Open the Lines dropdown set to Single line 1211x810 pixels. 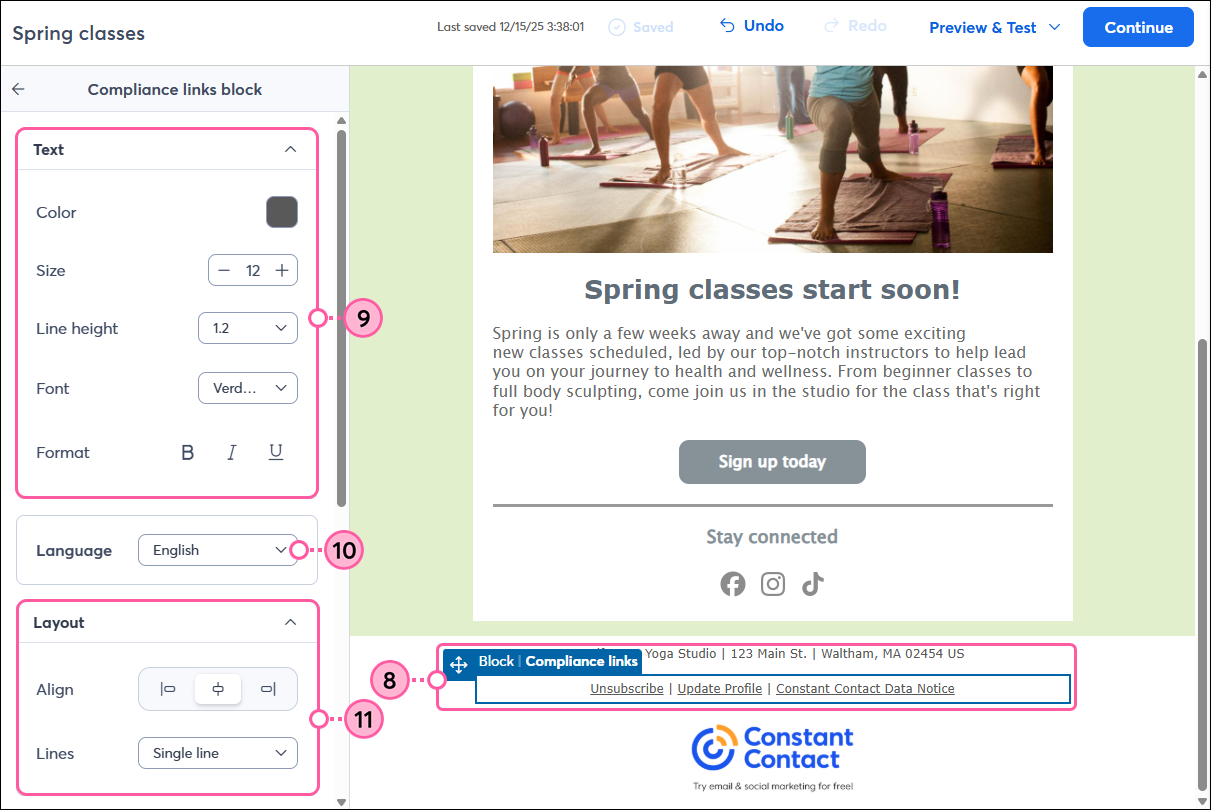coord(217,753)
